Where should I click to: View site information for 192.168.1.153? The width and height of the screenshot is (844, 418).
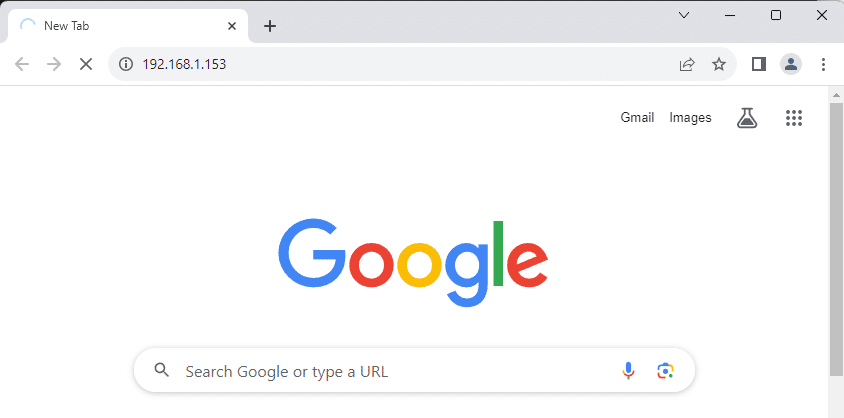coord(126,64)
